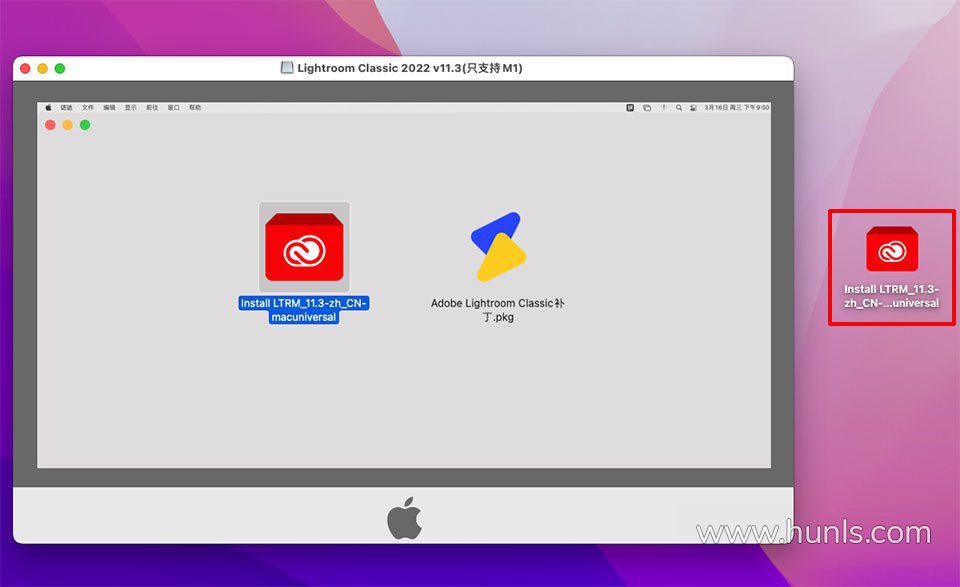This screenshot has width=960, height=587.
Task: Click the 'Adobe Lightroom Classic补丁.pkg' file name label
Action: (498, 310)
